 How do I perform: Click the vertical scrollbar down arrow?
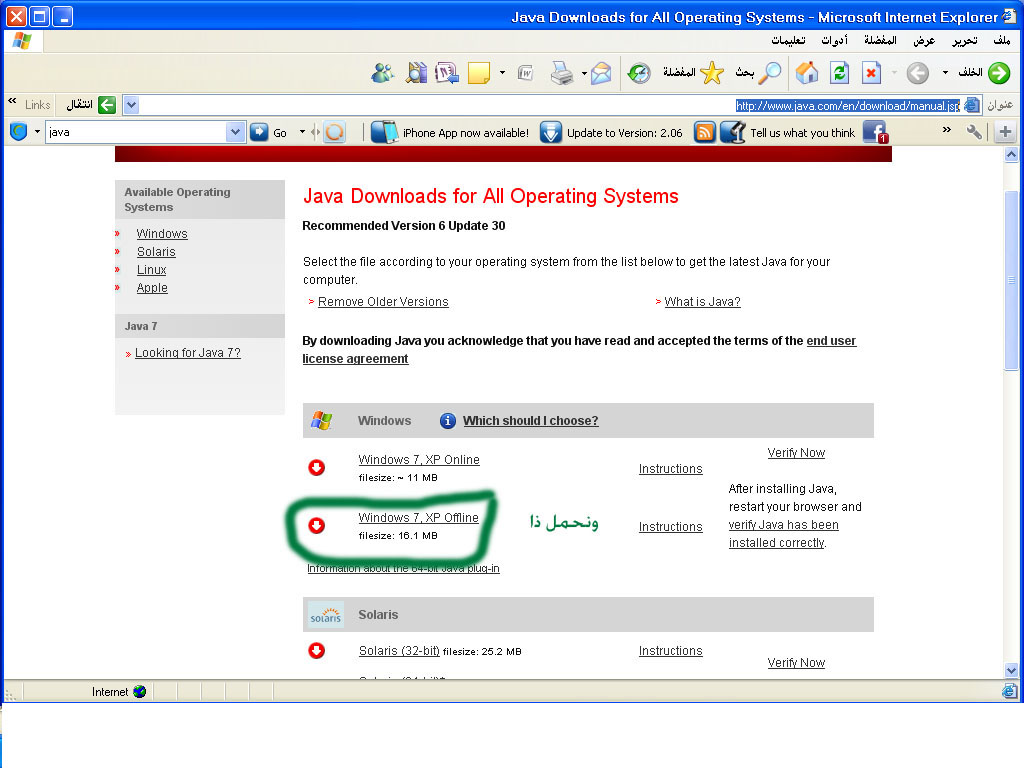click(1011, 670)
